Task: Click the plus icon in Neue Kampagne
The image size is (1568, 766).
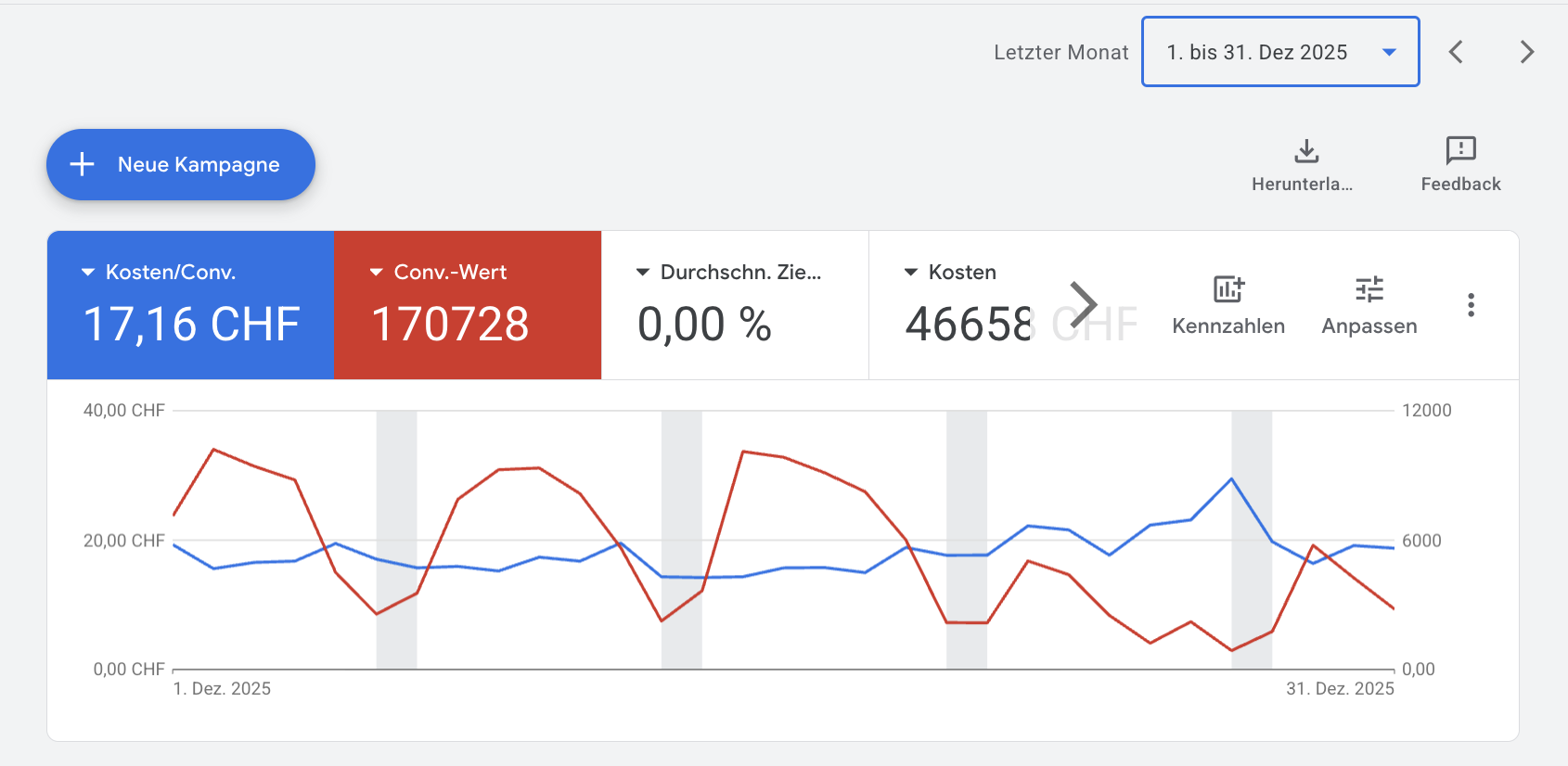Action: [x=83, y=164]
